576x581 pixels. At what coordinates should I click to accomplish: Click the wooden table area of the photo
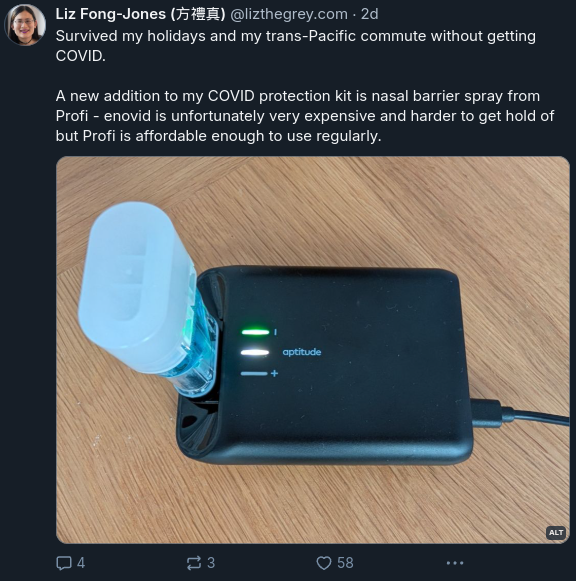click(370, 504)
